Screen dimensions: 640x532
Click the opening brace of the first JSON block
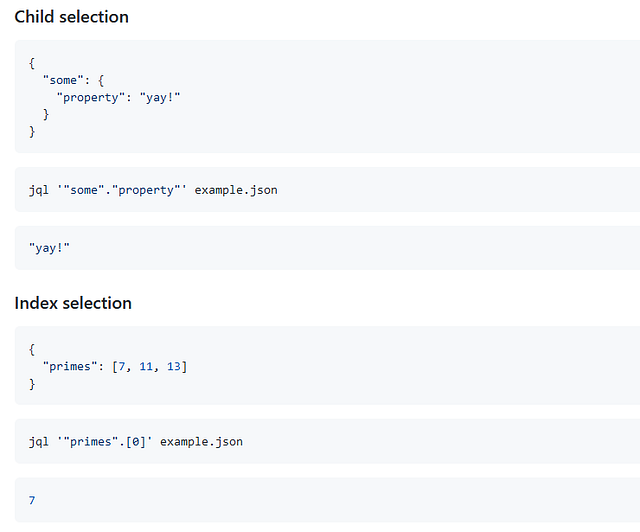point(32,63)
